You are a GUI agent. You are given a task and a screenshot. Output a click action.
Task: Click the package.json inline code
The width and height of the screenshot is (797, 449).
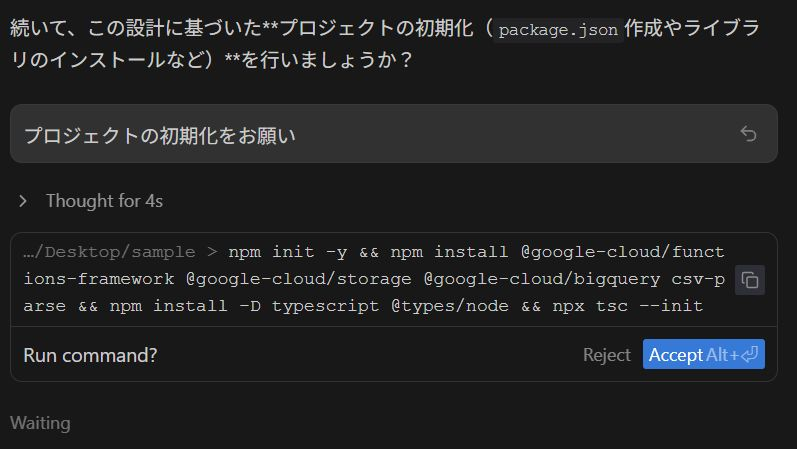(560, 29)
